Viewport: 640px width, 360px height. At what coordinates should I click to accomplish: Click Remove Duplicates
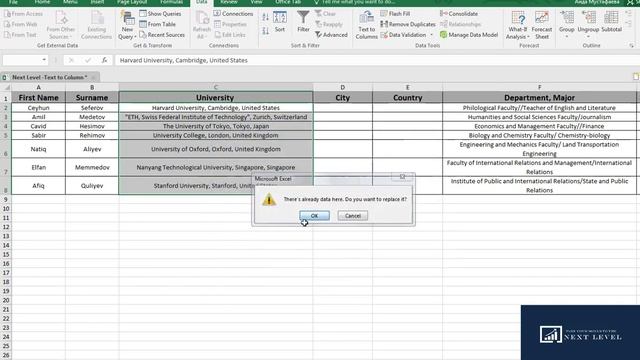coord(408,24)
